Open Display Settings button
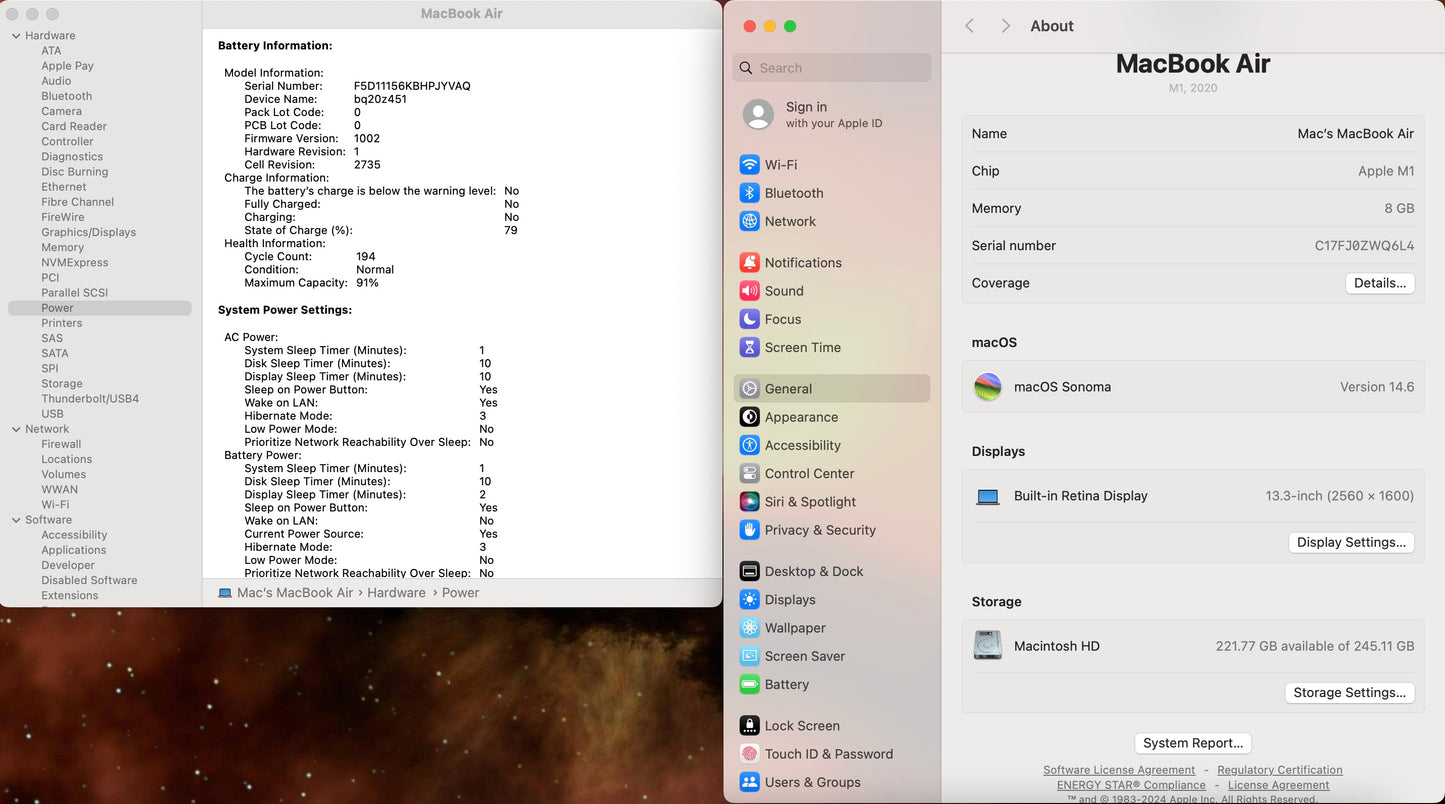 1350,542
